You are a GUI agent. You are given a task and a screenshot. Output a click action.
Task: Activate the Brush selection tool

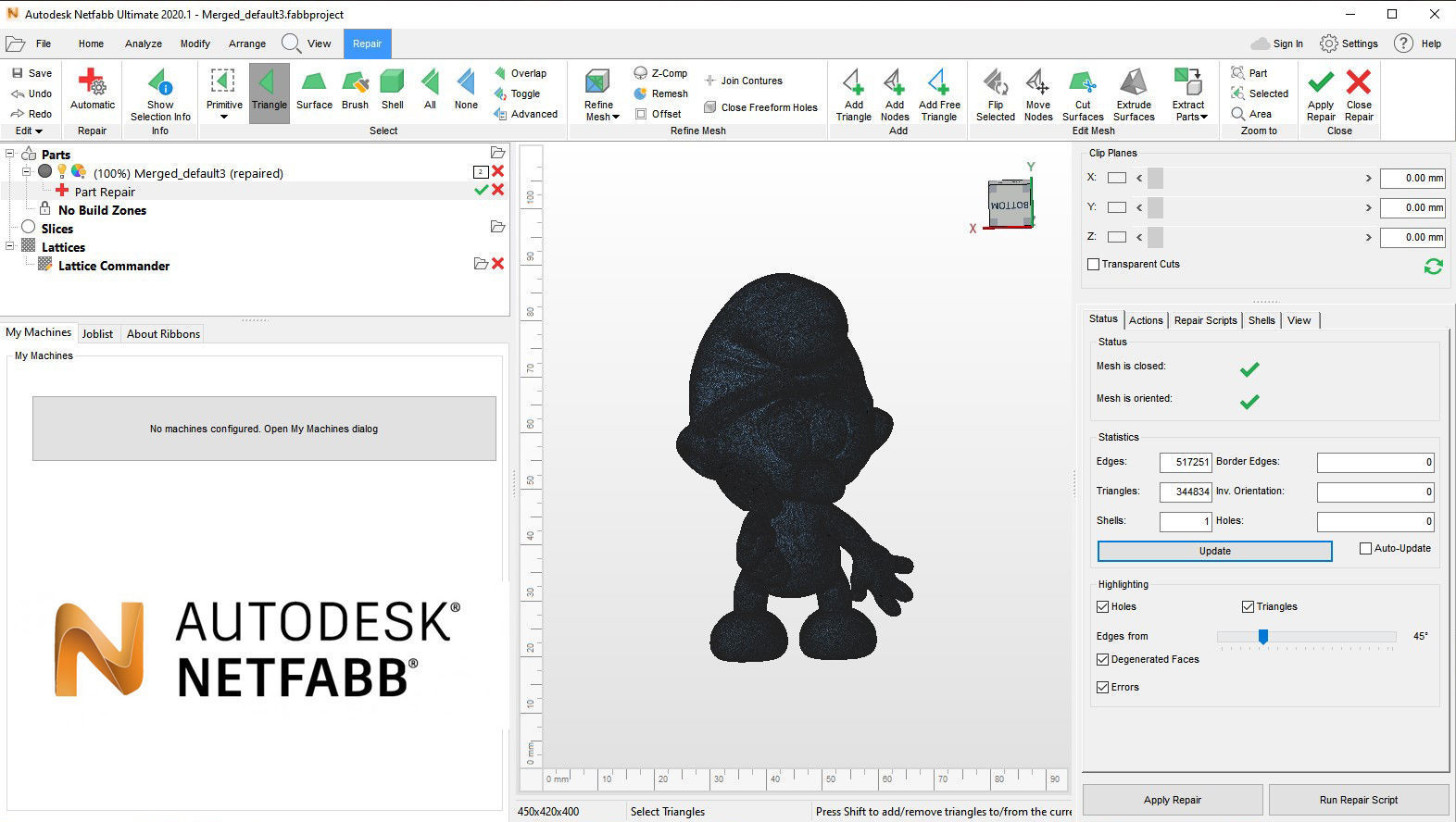tap(355, 90)
